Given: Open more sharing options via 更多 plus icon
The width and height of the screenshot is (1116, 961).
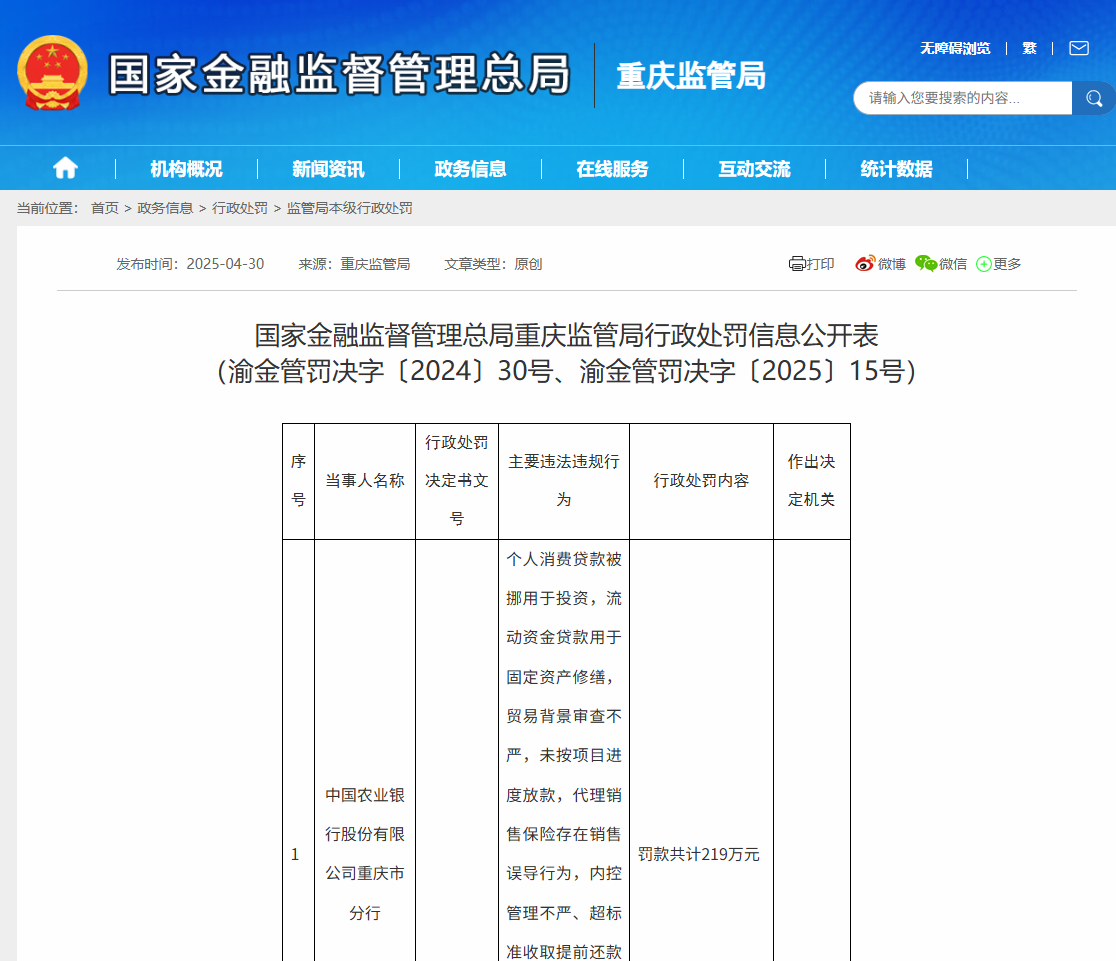Looking at the screenshot, I should (x=983, y=263).
